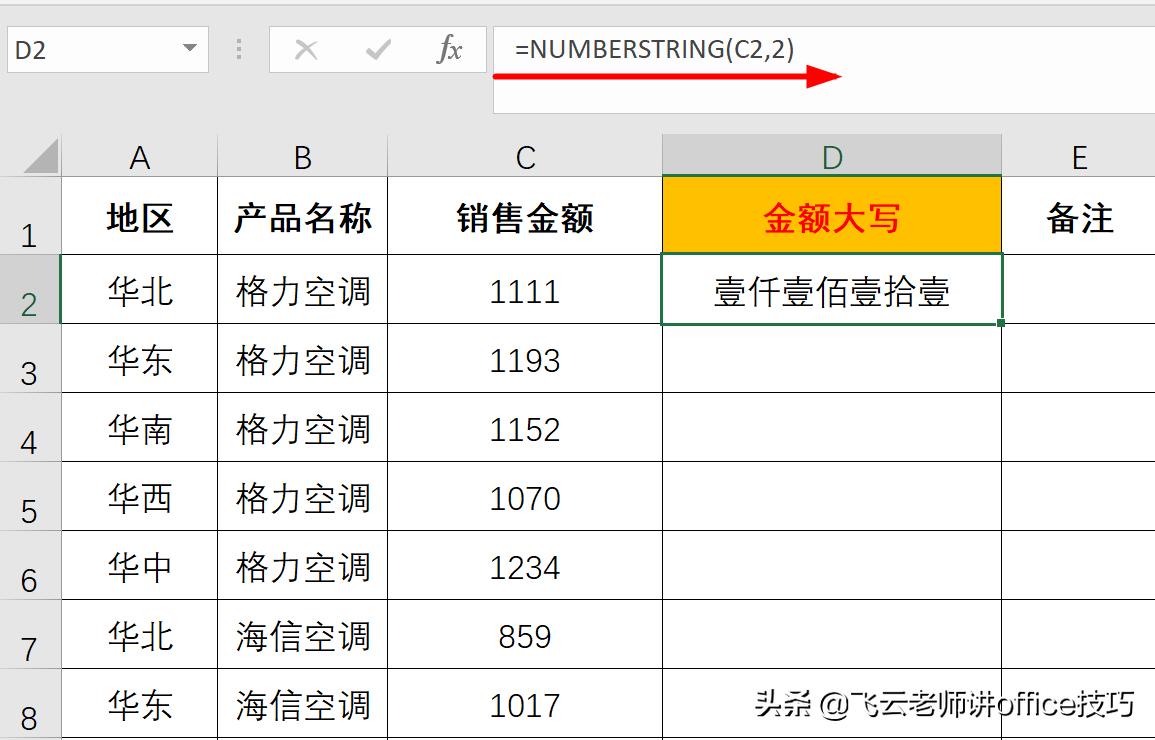Click the fx symbol to insert a new function
Viewport: 1155px width, 740px height.
[x=450, y=49]
